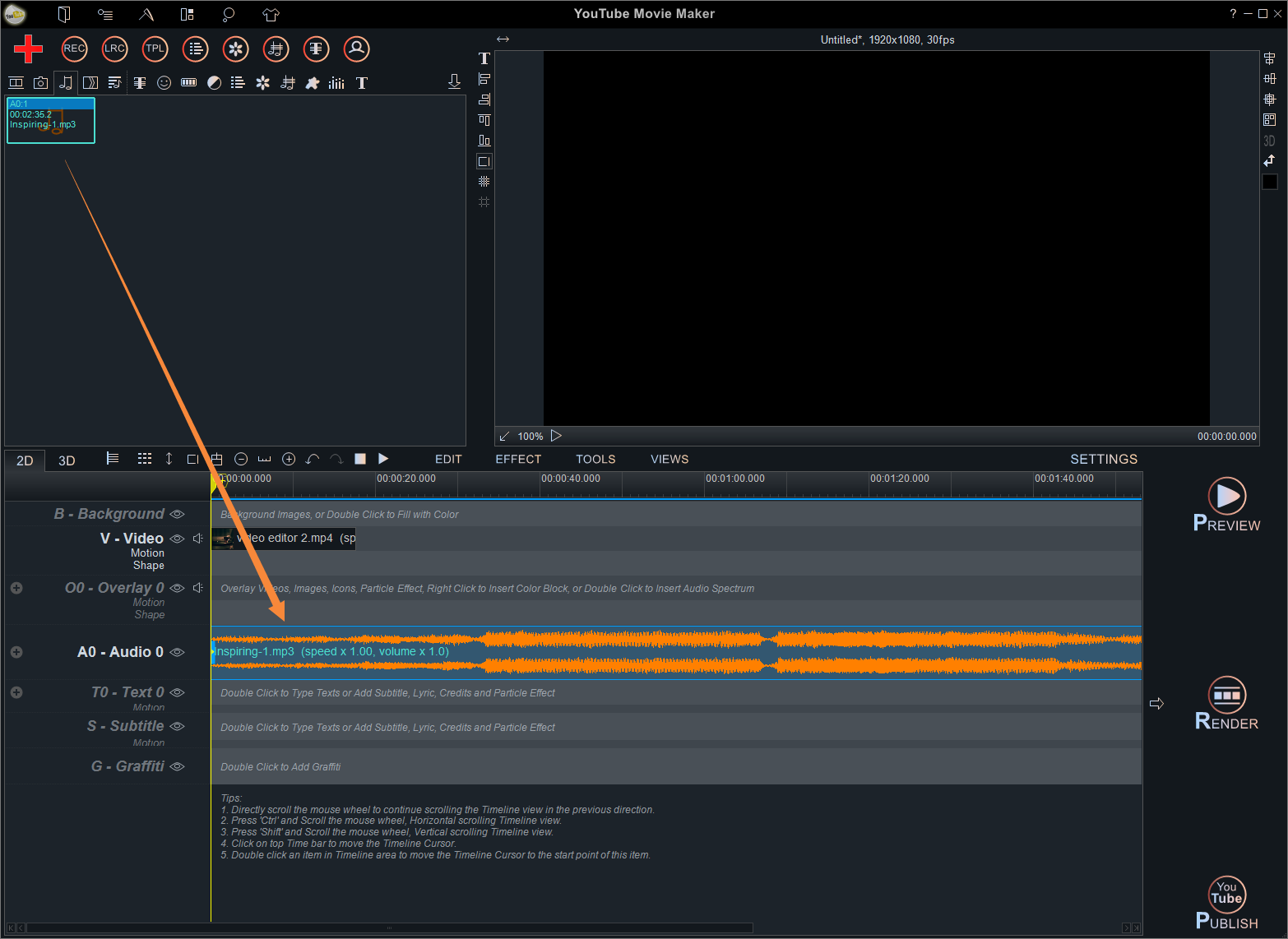Click the 3D icon right of preview

tap(1269, 141)
